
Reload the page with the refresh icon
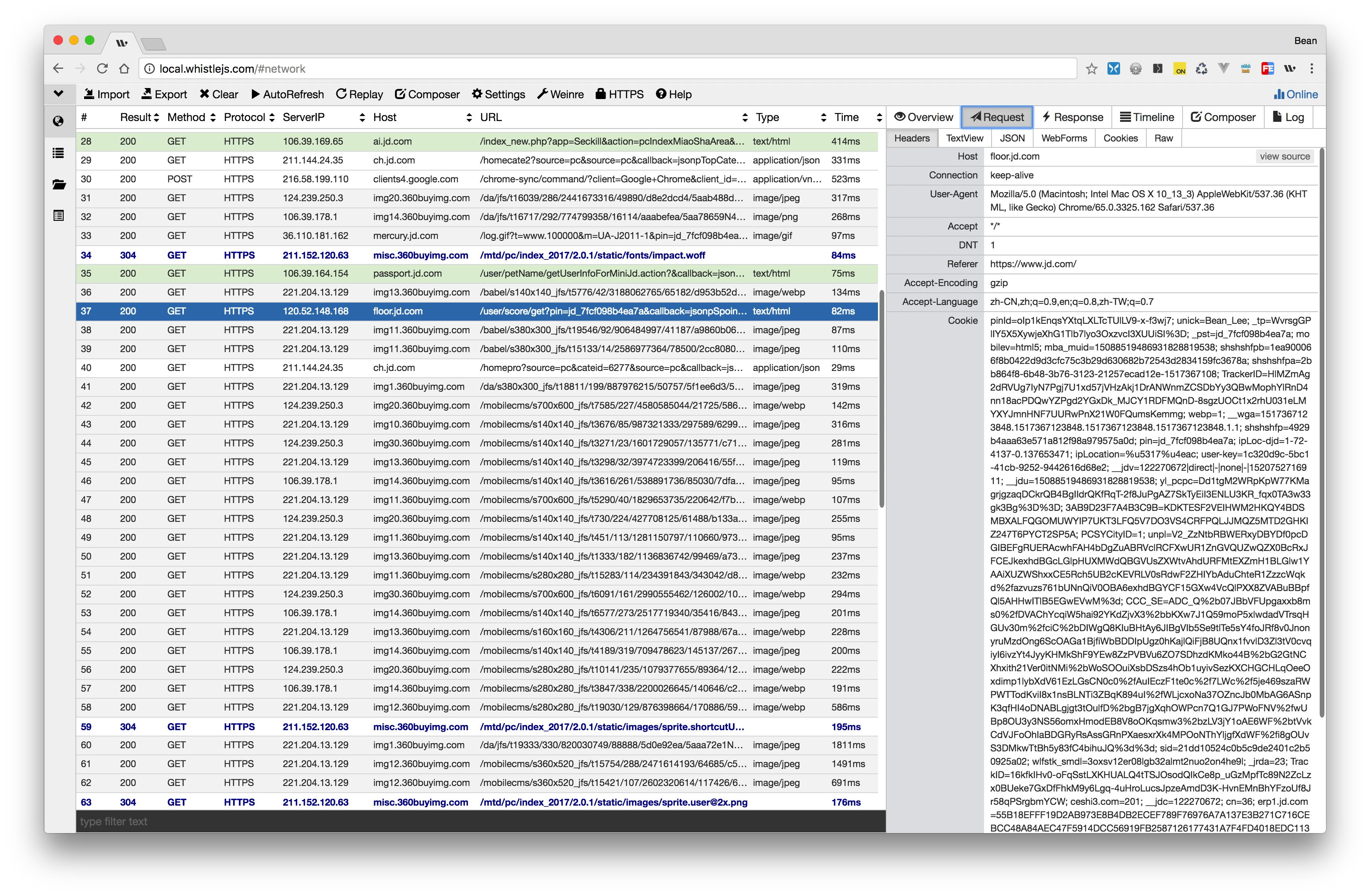pos(102,68)
